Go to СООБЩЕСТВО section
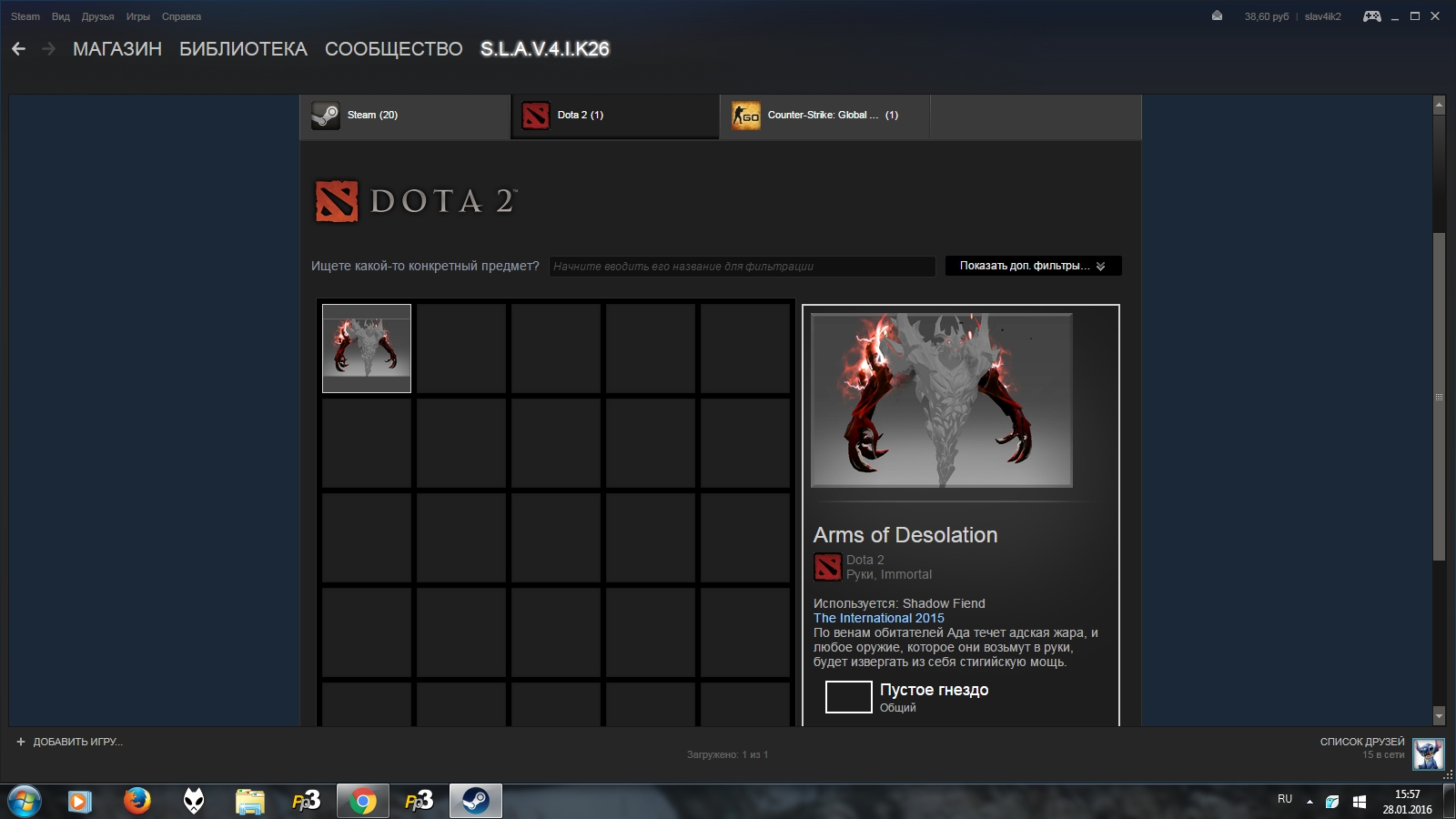The height and width of the screenshot is (819, 1456). pos(394,49)
